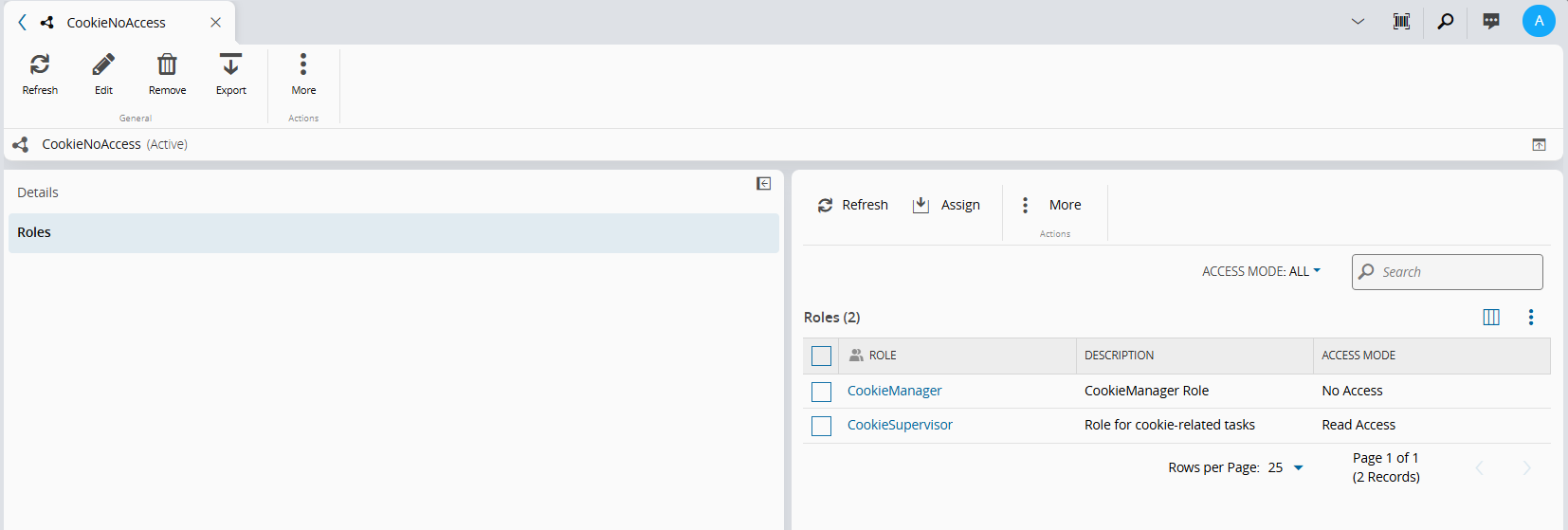Screen dimensions: 1568x530
Task: Open the barcode scanner icon
Action: [1401, 21]
